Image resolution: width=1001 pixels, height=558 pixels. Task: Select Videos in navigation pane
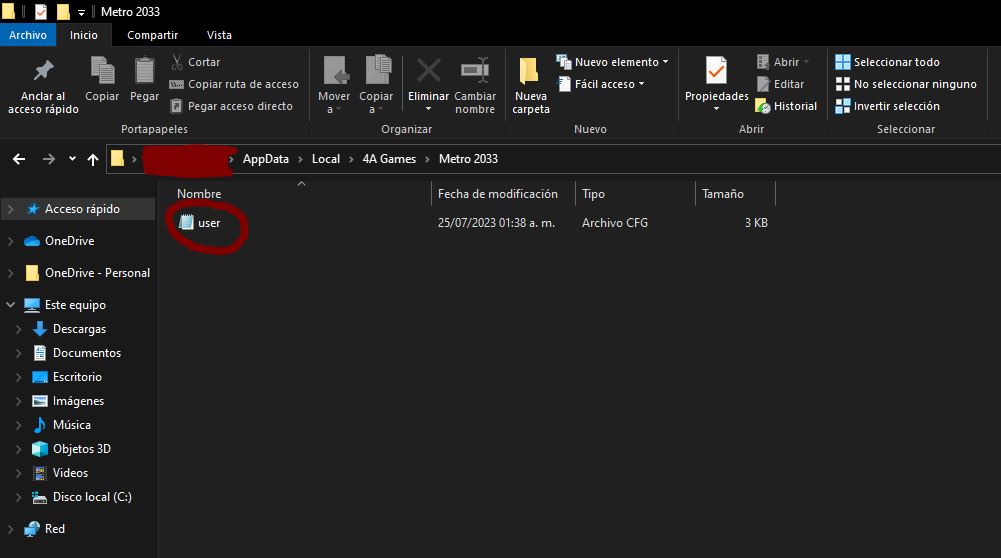coord(70,472)
